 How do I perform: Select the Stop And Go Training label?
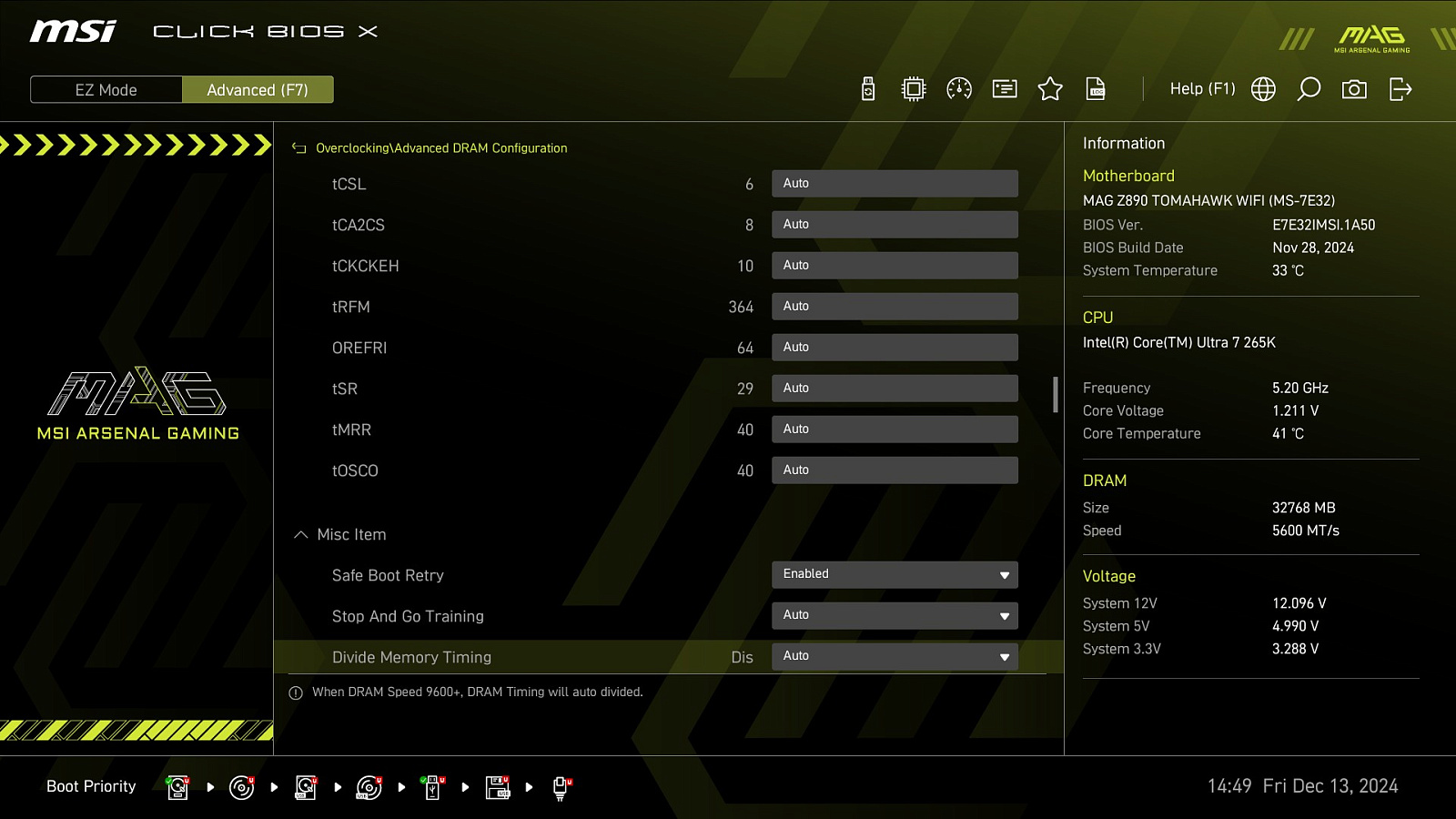click(x=408, y=616)
